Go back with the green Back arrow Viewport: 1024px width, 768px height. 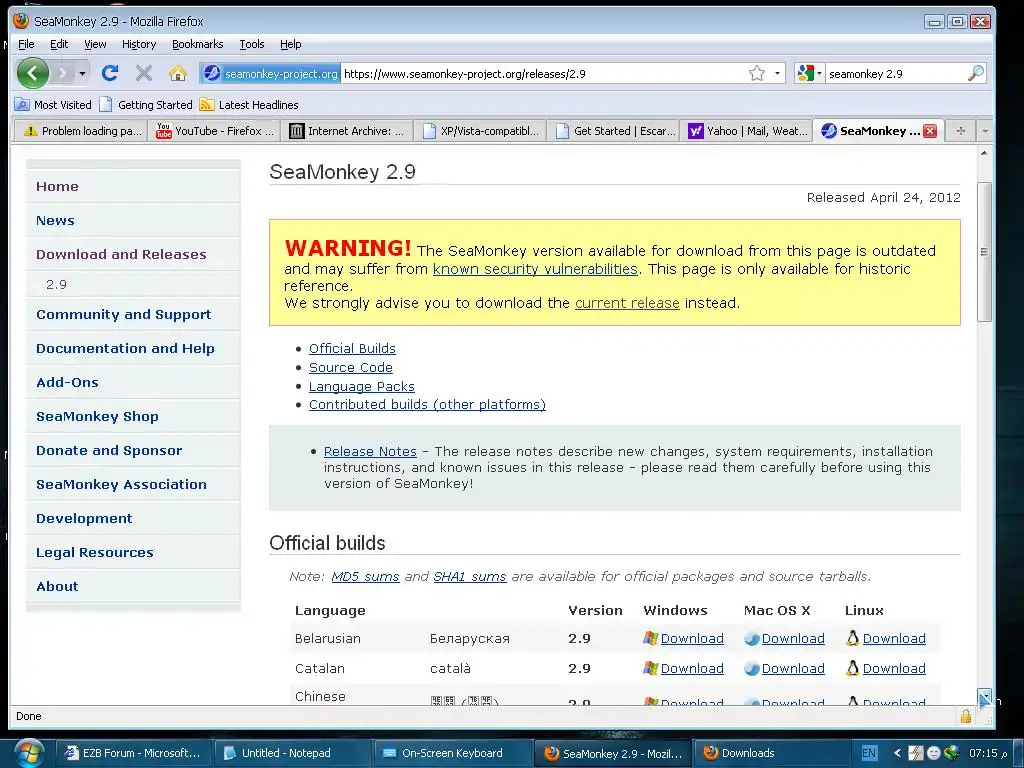(x=33, y=72)
